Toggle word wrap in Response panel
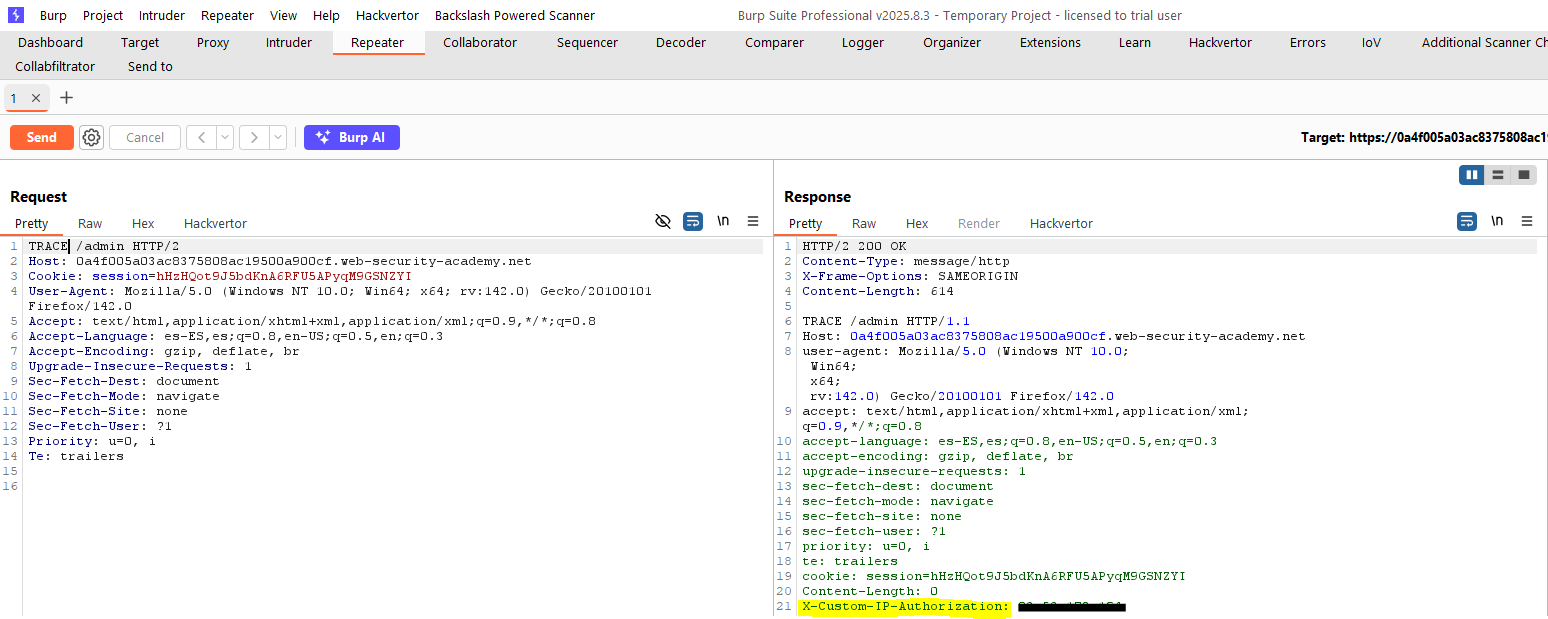This screenshot has width=1548, height=619. (x=1466, y=222)
